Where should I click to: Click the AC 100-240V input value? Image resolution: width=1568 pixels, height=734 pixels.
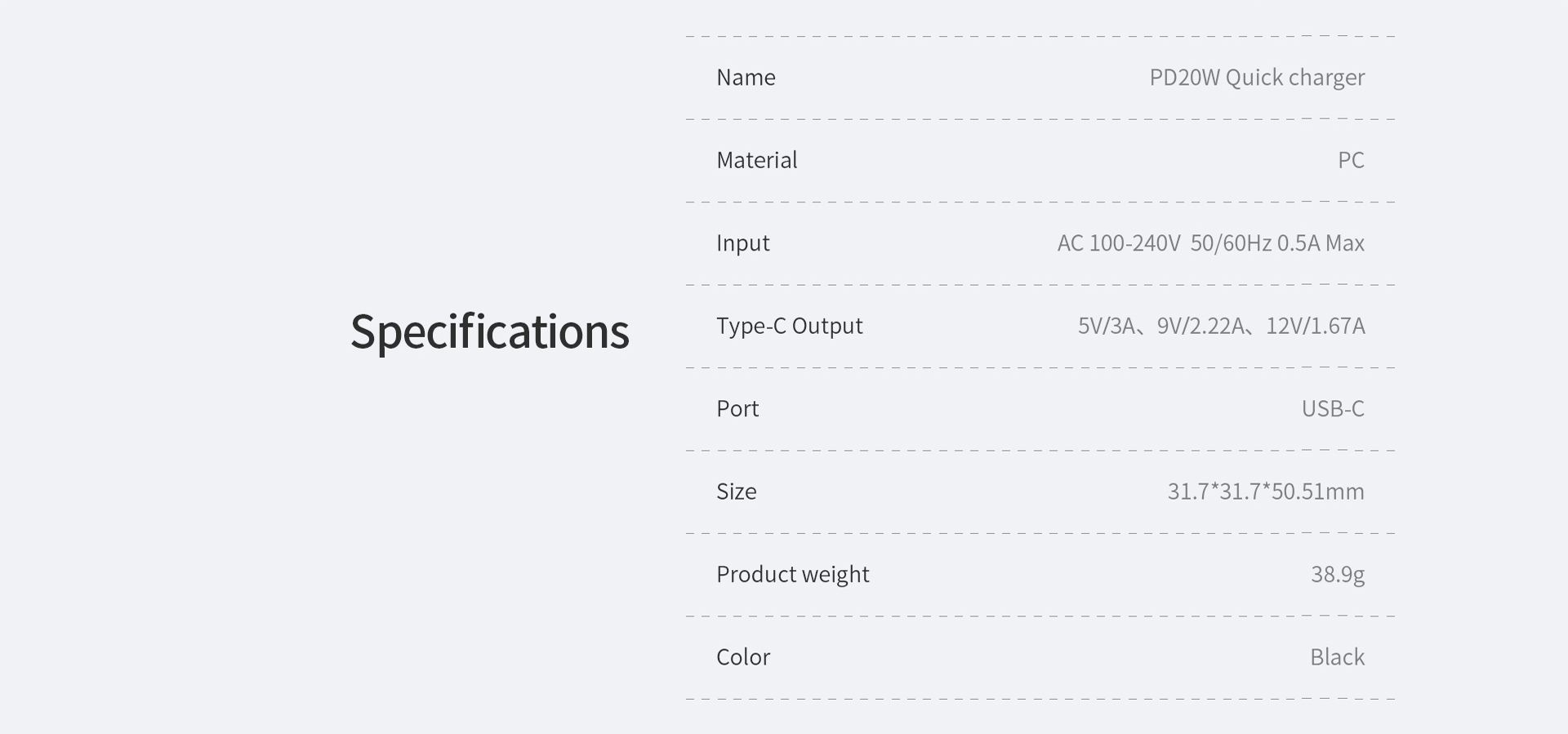pyautogui.click(x=1118, y=243)
